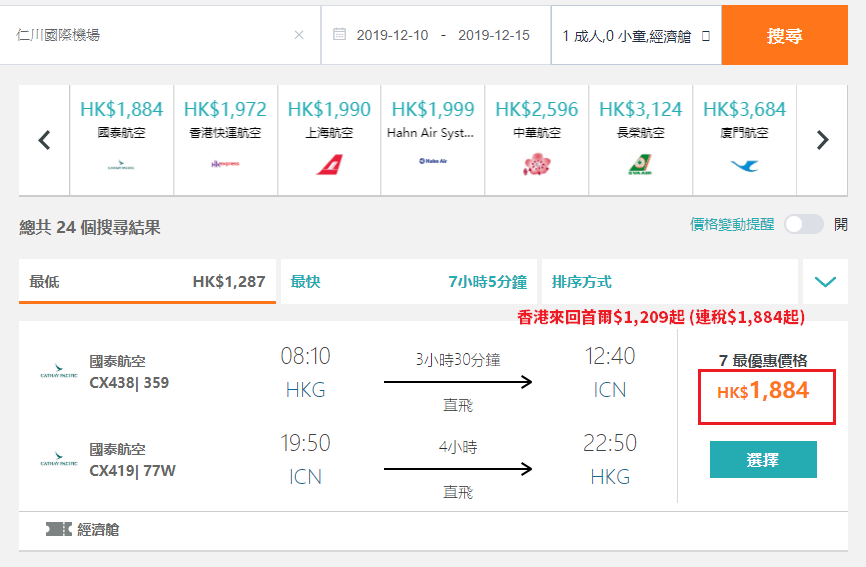The height and width of the screenshot is (567, 866).
Task: Click the Cathay logo beside CX438
Action: (x=59, y=370)
